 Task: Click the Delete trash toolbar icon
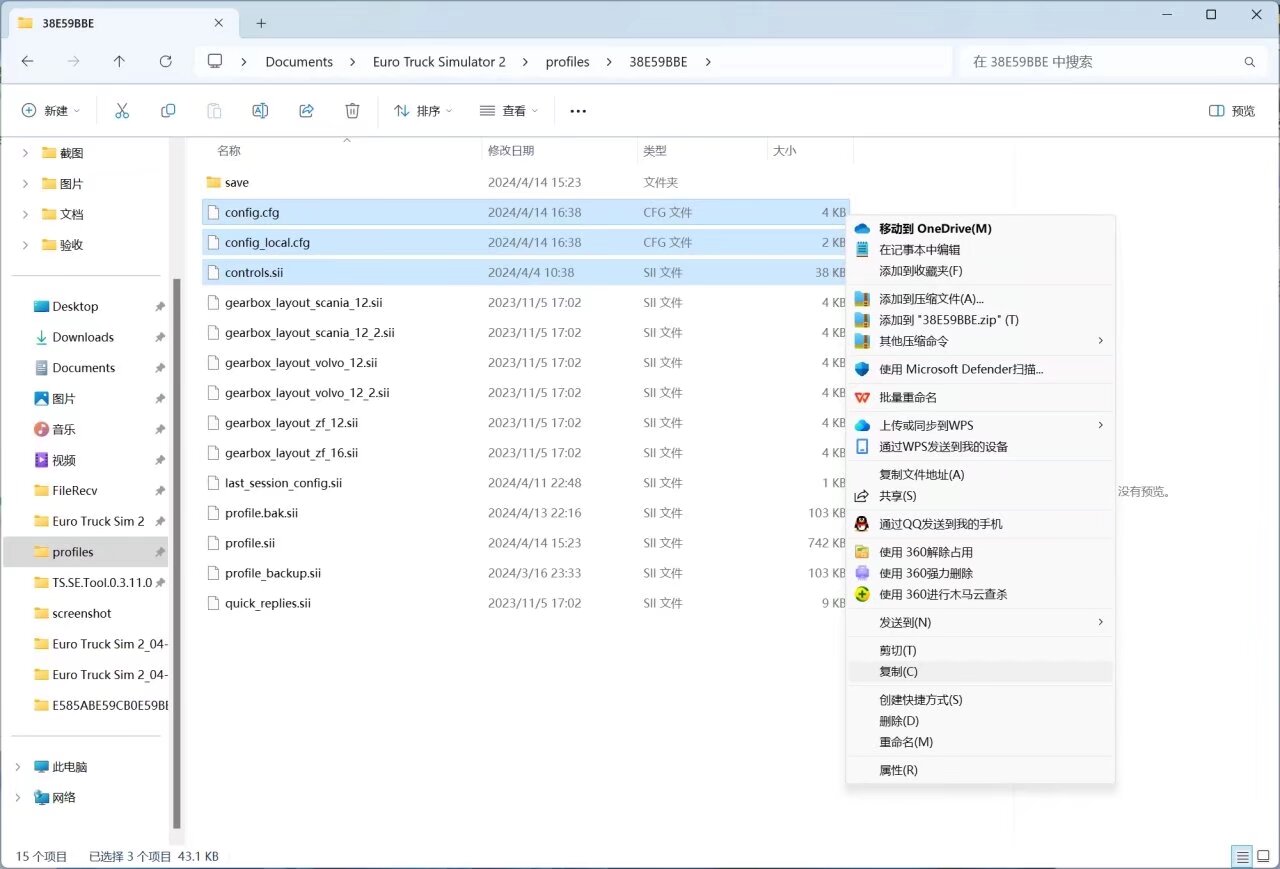point(352,111)
